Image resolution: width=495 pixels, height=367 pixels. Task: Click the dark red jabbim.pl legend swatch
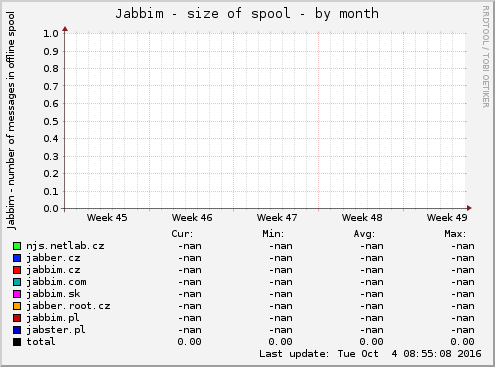pyautogui.click(x=17, y=318)
